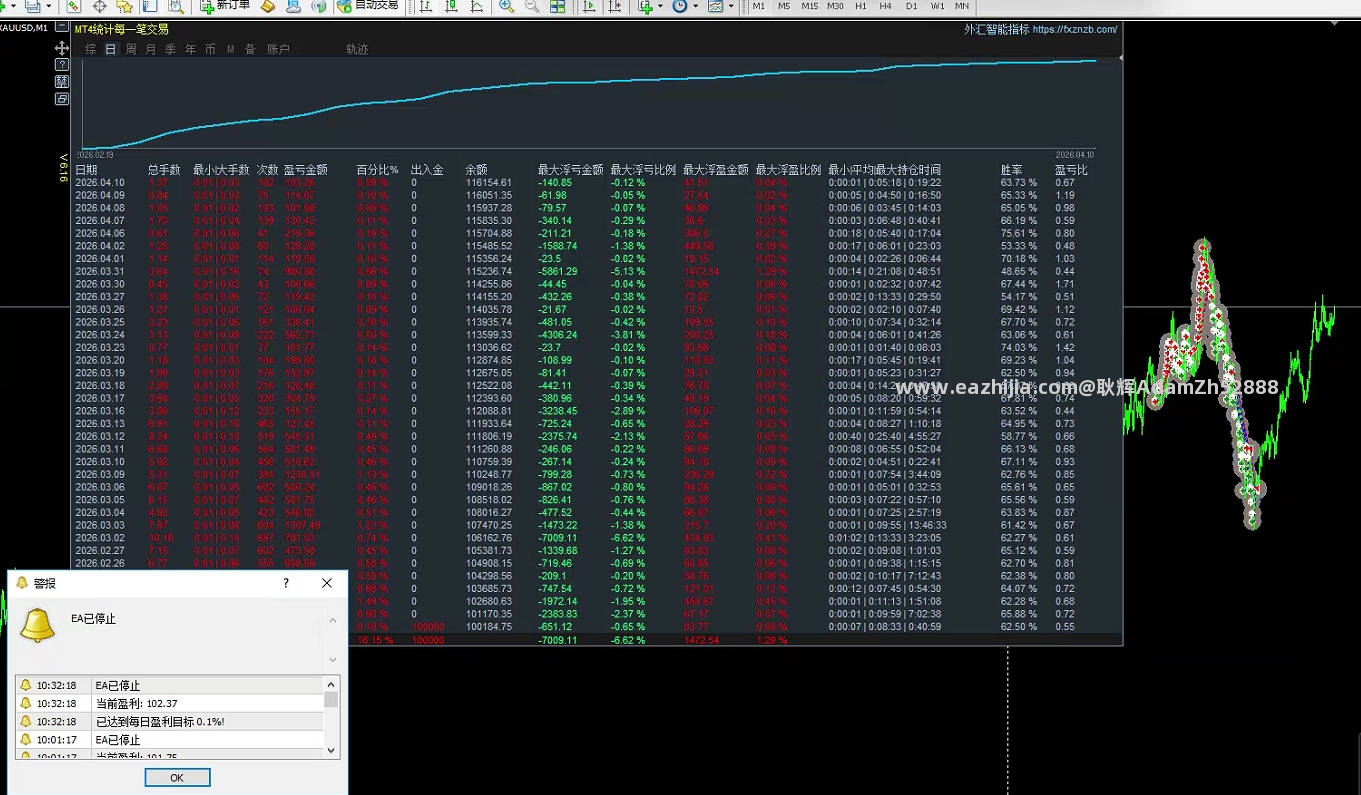This screenshot has height=795, width=1361.
Task: Click balance value 116154.61
Action: 489,183
